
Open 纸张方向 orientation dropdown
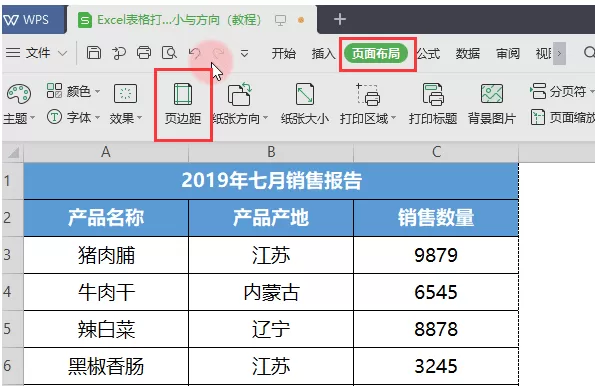pyautogui.click(x=240, y=104)
